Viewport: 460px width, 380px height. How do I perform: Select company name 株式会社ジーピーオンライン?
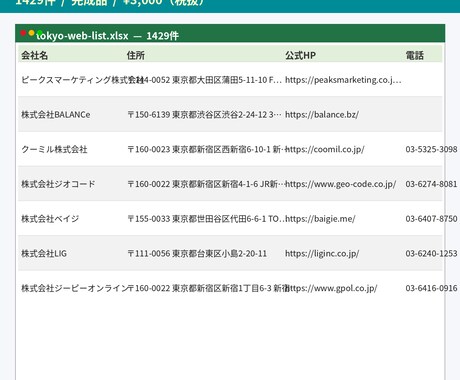75,288
